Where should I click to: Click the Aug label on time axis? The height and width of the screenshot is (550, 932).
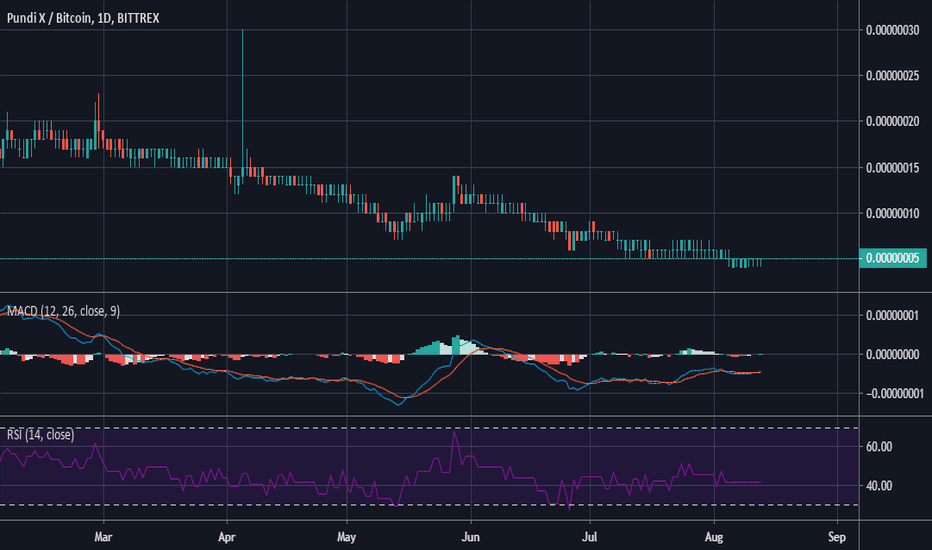714,537
